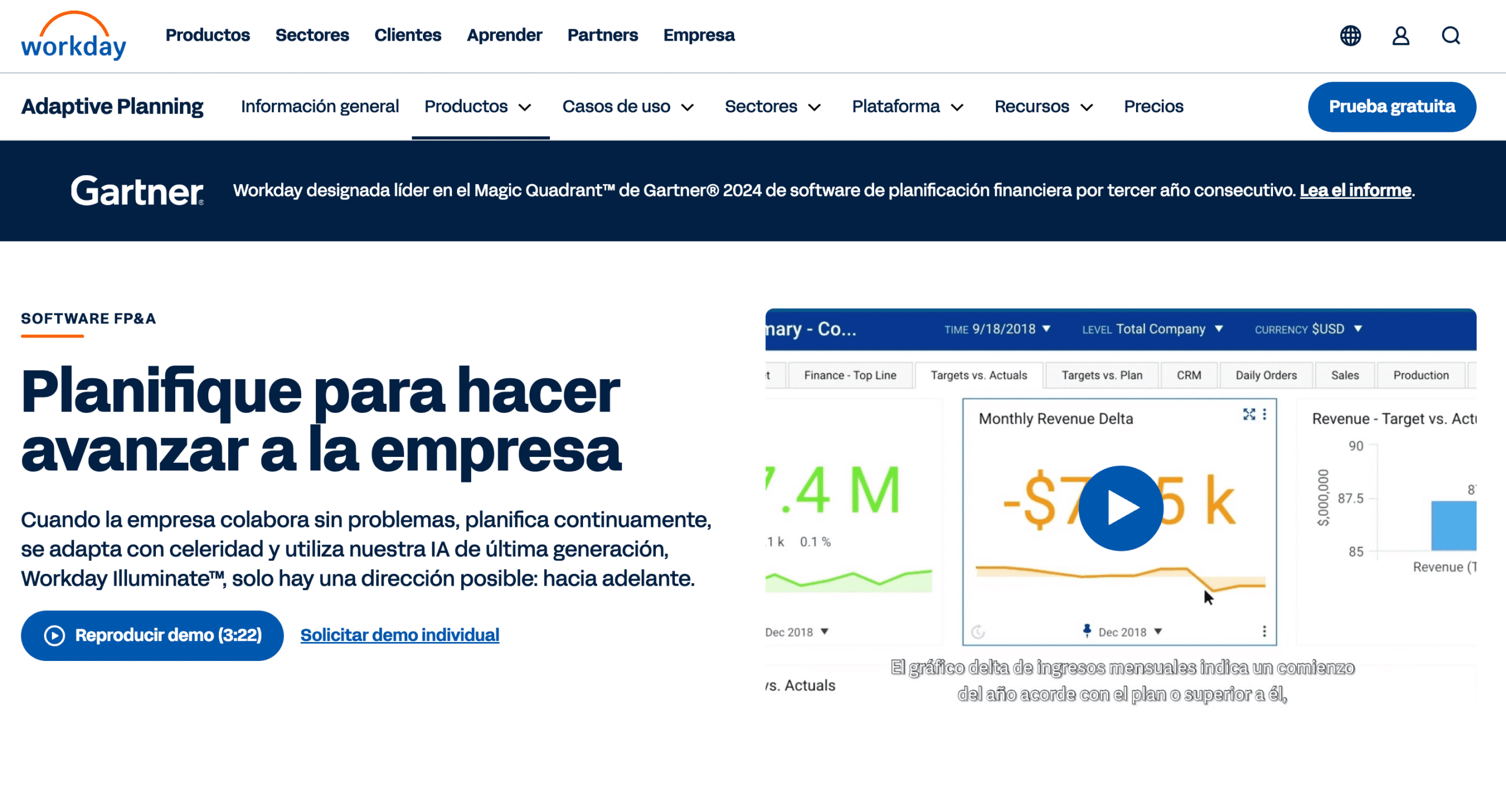The image size is (1506, 812).
Task: Click the pin icon beside Dec 2018
Action: tap(1087, 631)
